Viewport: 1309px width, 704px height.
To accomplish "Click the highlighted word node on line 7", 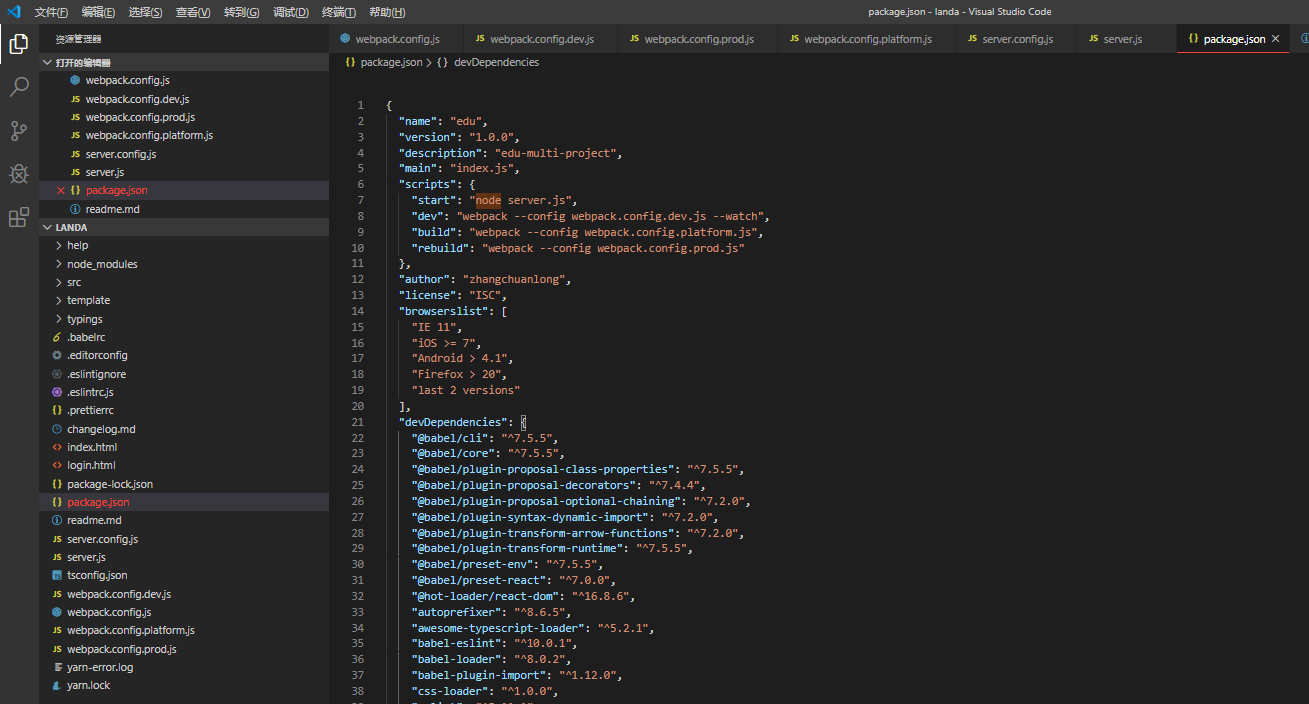I will 488,200.
